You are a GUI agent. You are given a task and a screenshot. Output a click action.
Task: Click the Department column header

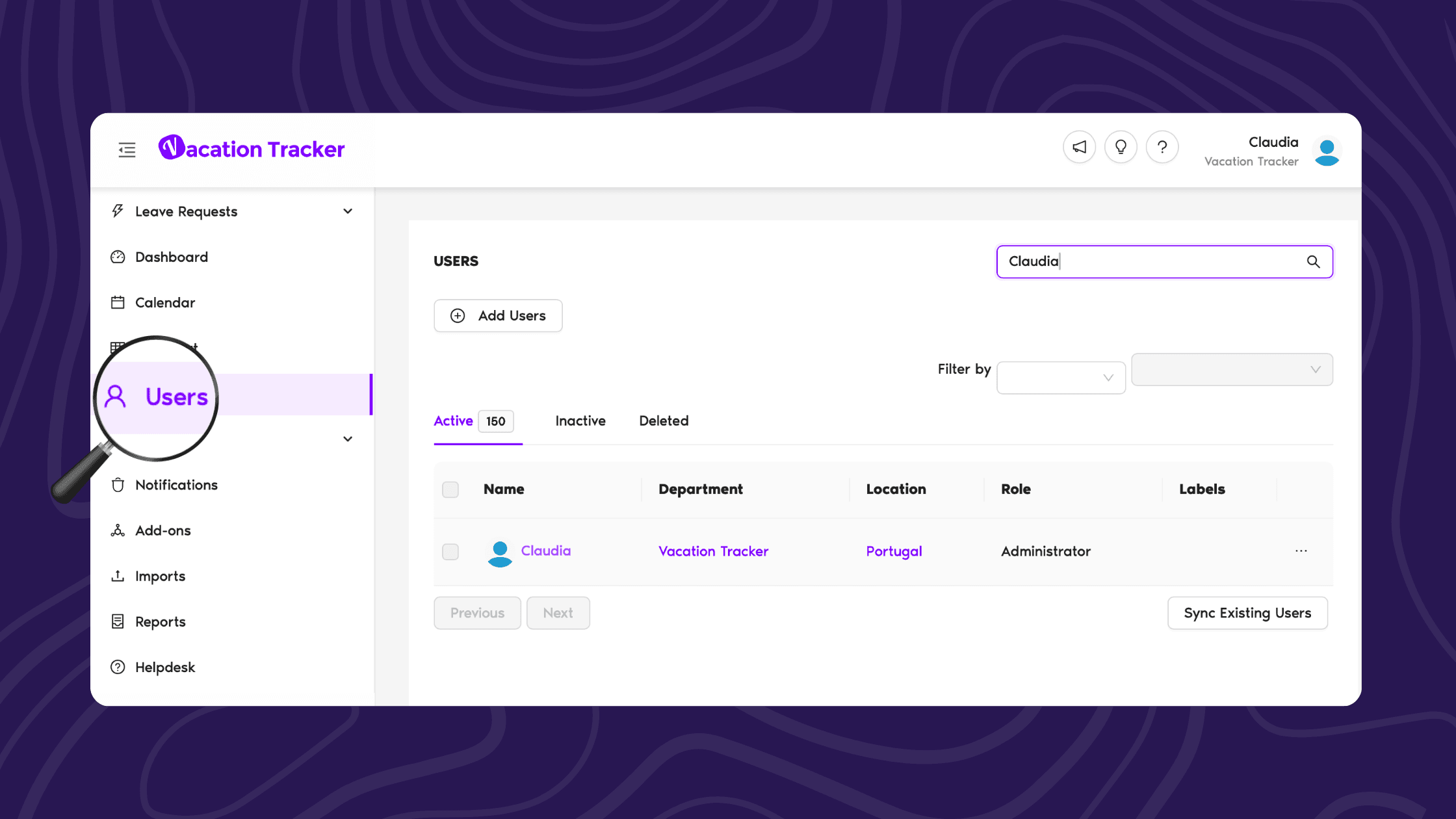pyautogui.click(x=700, y=489)
